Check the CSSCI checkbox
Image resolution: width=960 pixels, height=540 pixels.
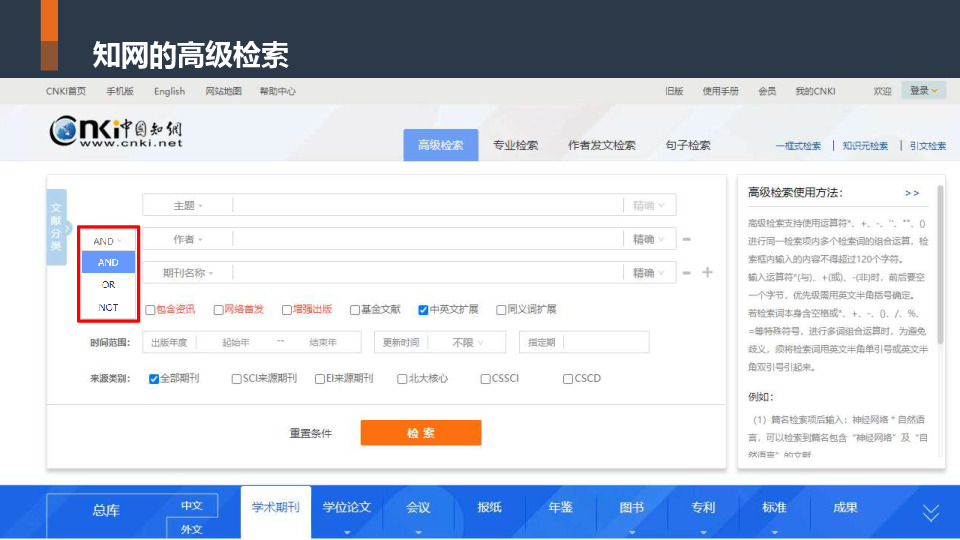(x=486, y=379)
